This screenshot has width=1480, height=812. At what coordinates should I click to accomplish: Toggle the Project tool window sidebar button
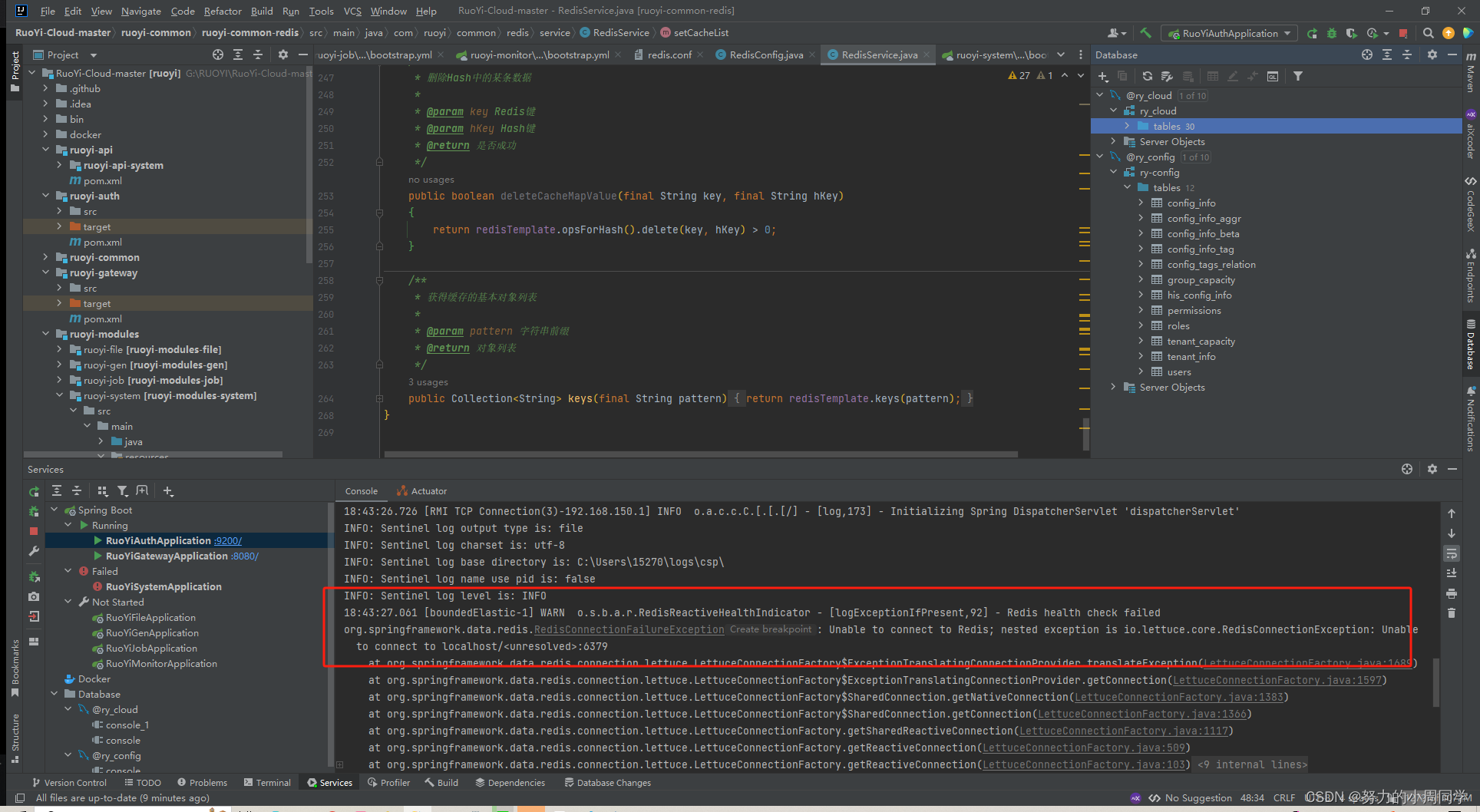tap(15, 71)
